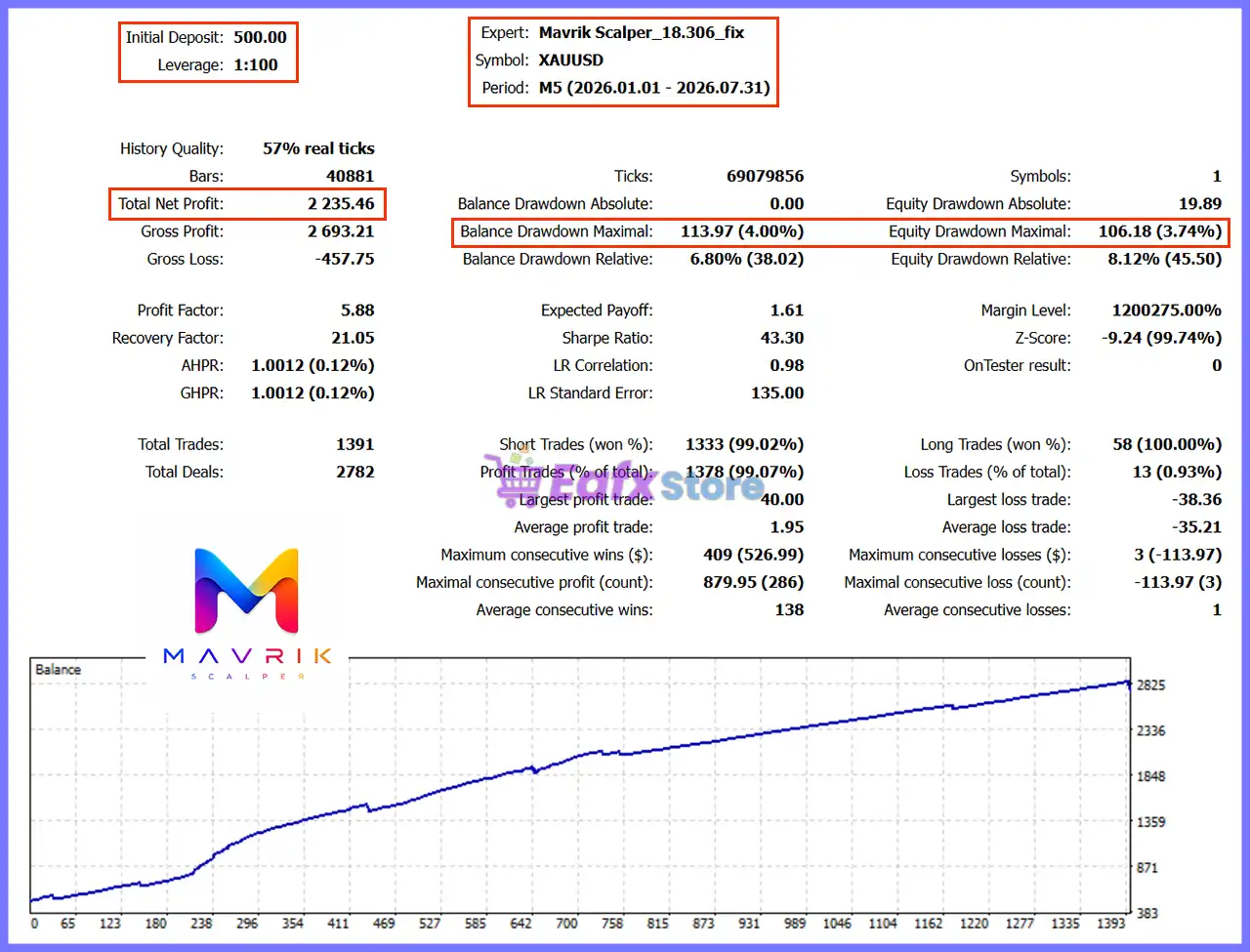Select the Ticks count 69079856
Viewport: 1250px width, 952px height.
[x=766, y=176]
